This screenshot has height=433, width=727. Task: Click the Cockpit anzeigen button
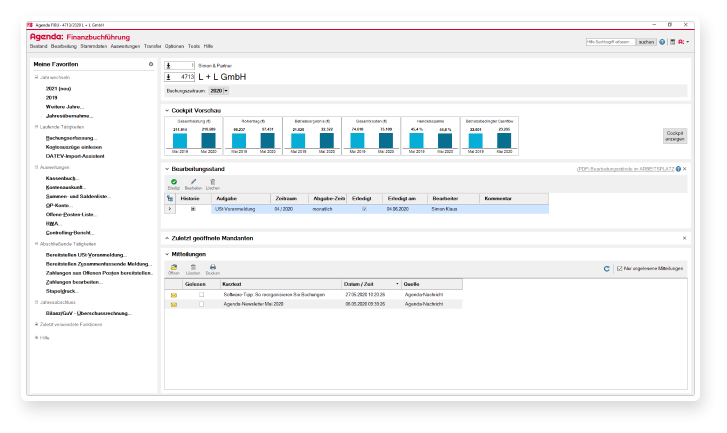(x=675, y=135)
